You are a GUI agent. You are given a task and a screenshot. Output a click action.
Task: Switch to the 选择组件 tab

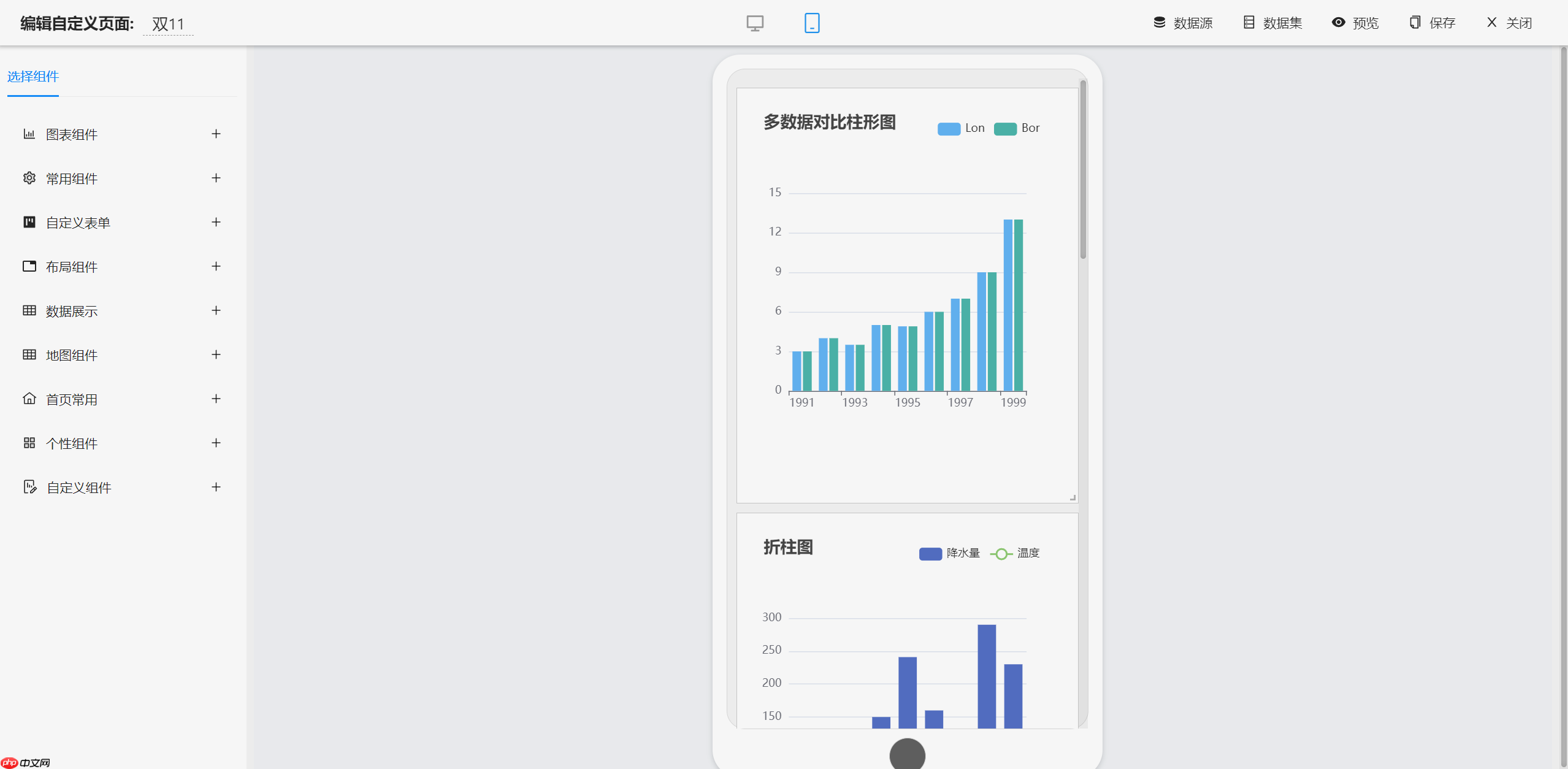point(33,77)
